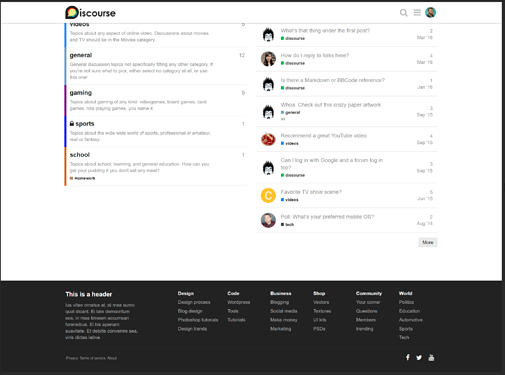
Task: Open the Terms of service footer link
Action: pos(92,358)
